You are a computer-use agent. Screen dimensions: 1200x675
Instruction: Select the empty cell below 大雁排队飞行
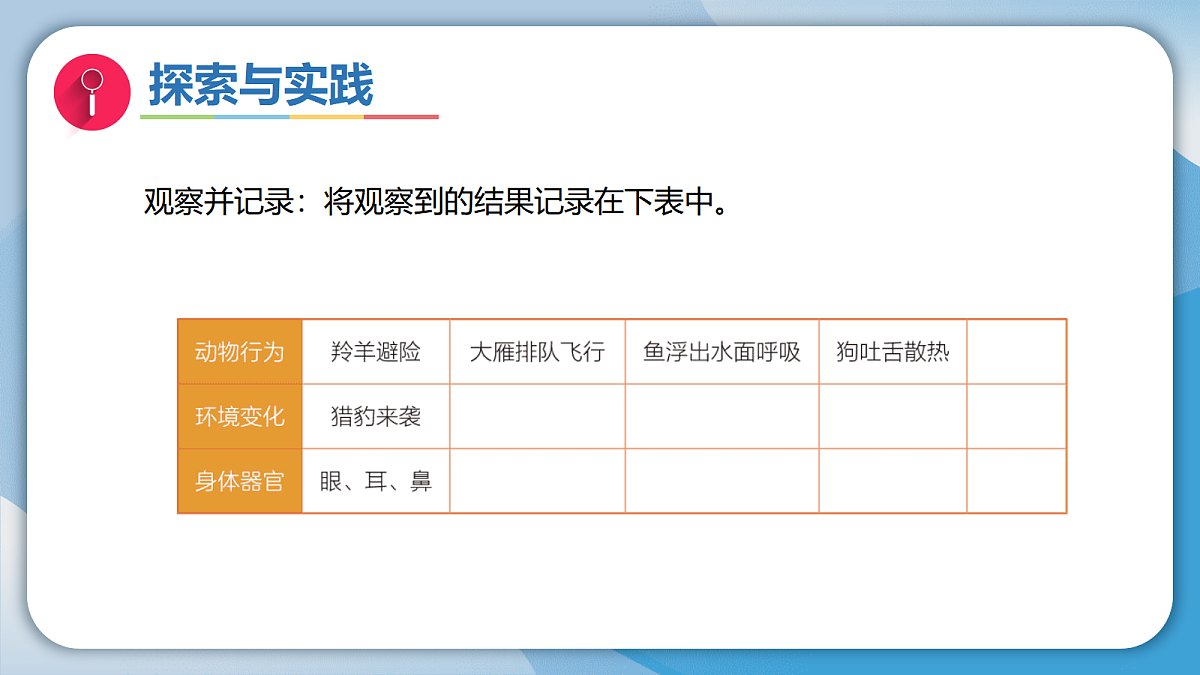pos(537,417)
